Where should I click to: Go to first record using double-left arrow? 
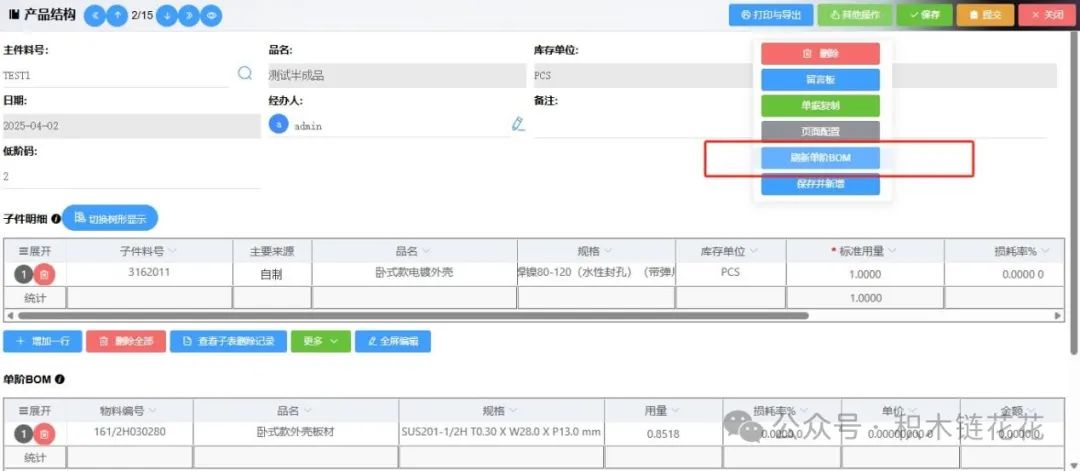click(x=95, y=15)
